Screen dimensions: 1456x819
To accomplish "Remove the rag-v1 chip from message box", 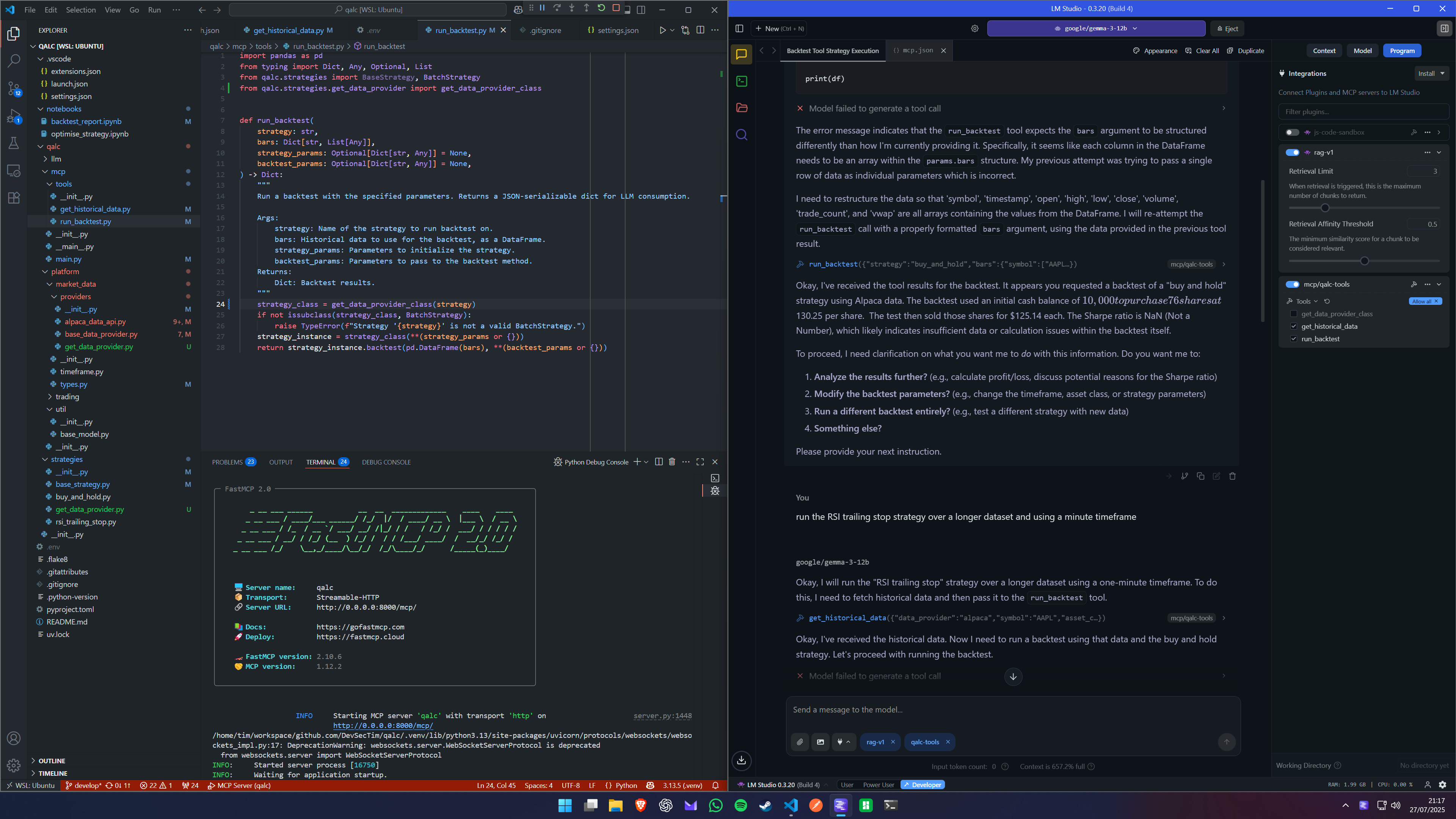I will (893, 742).
